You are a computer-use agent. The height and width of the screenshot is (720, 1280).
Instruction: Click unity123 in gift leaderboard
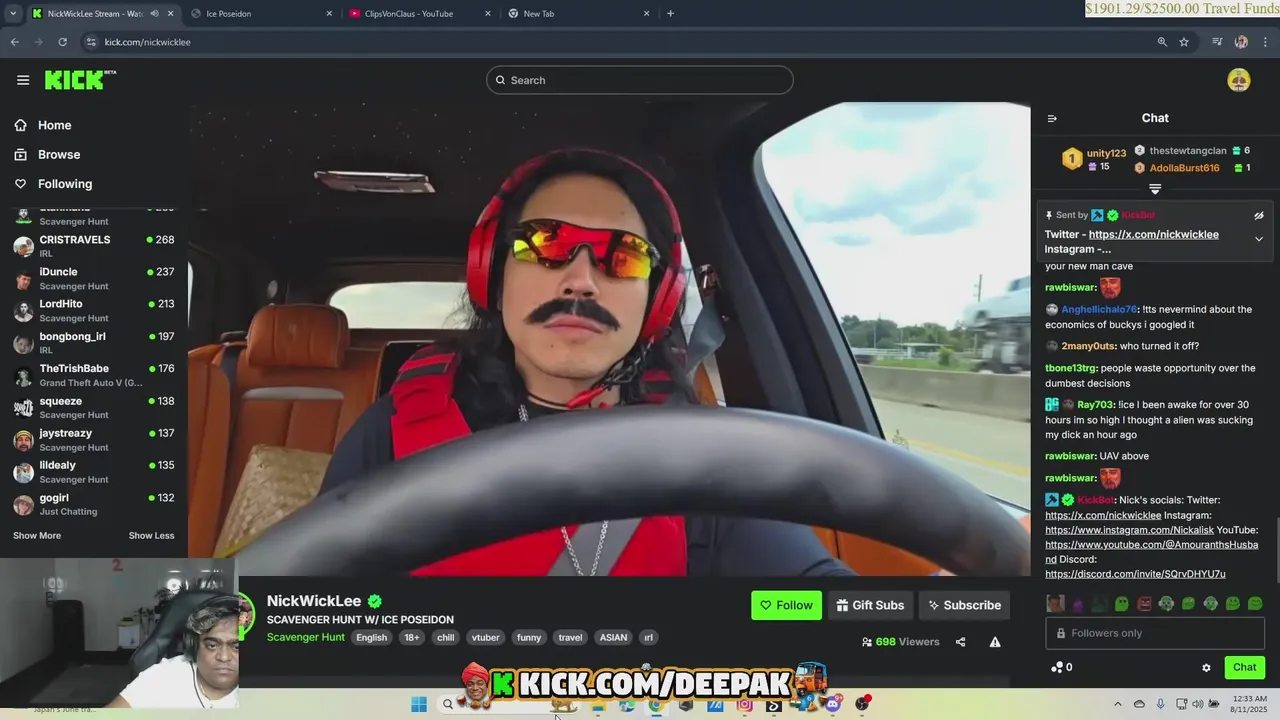tap(1106, 153)
